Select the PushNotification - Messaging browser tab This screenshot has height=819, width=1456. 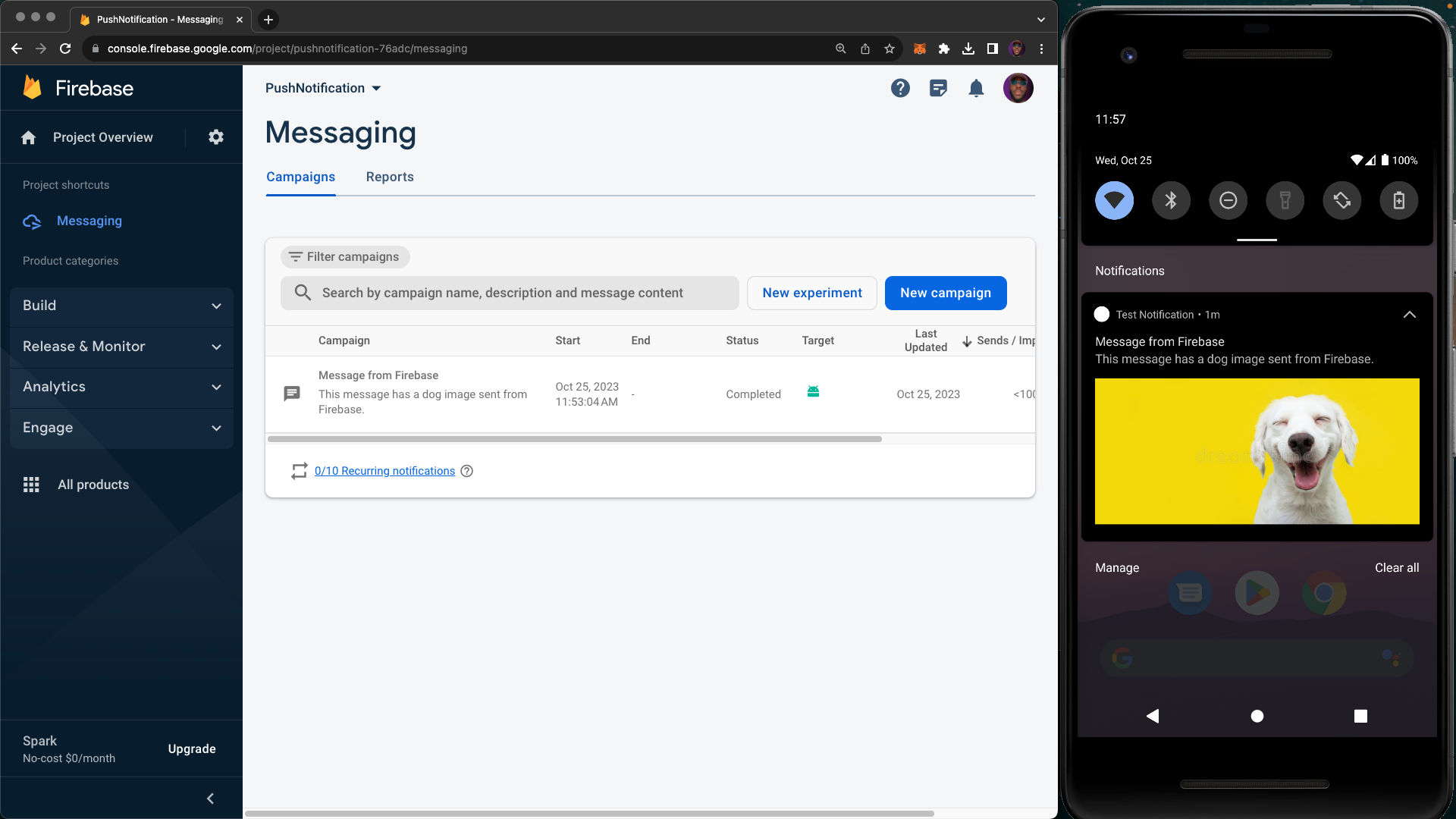click(161, 20)
